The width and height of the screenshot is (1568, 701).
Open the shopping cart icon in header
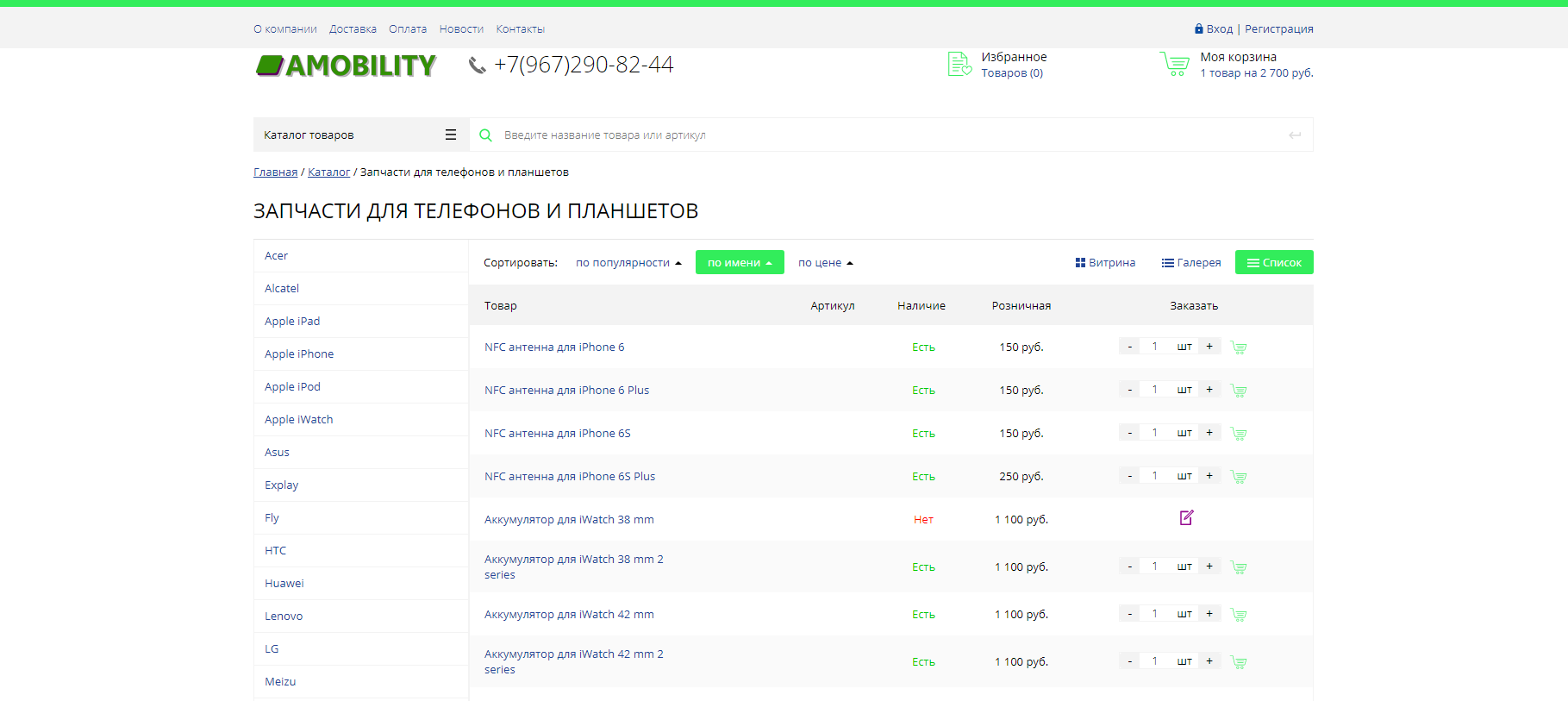[x=1174, y=64]
